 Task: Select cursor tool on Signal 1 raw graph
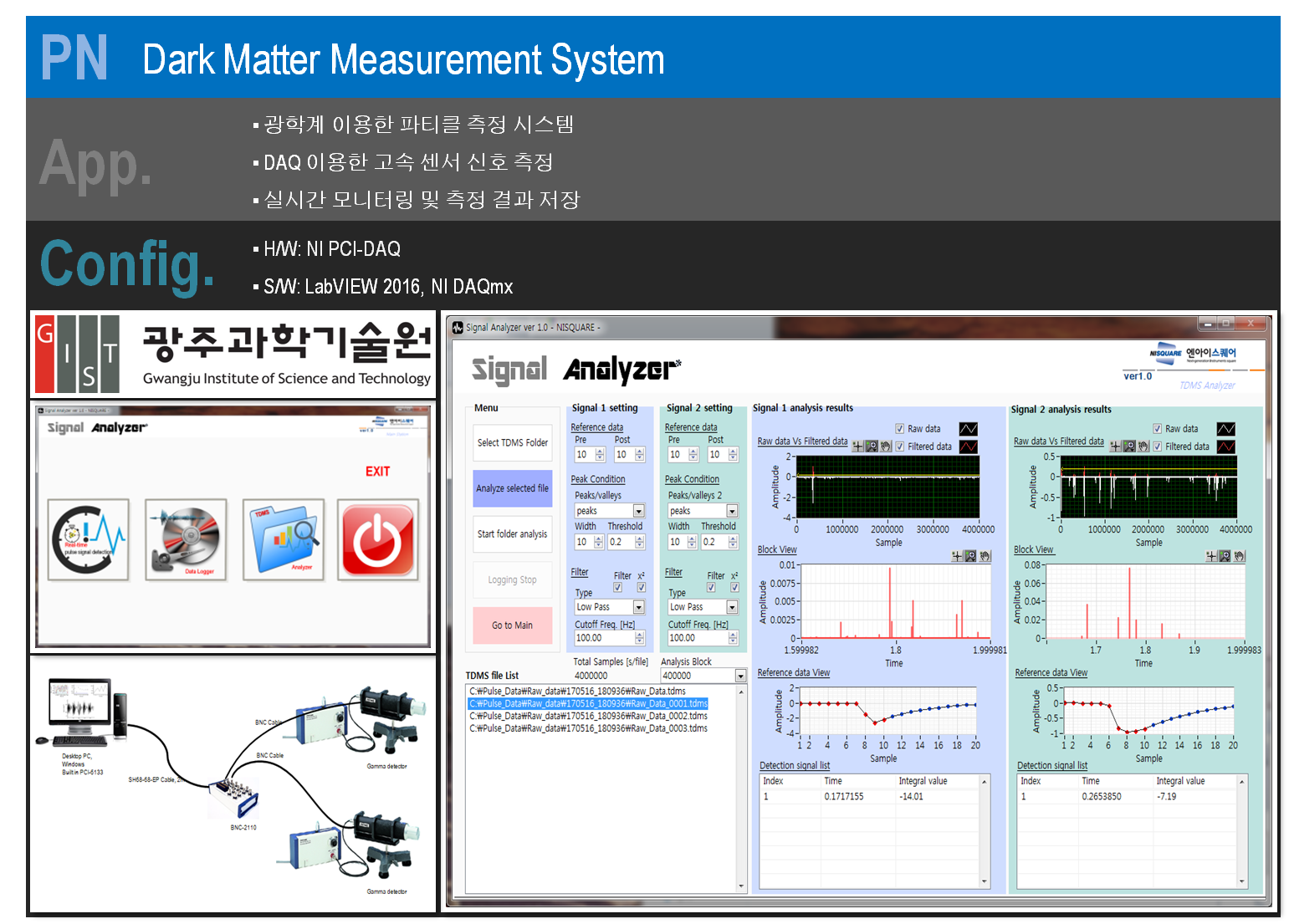pos(858,447)
